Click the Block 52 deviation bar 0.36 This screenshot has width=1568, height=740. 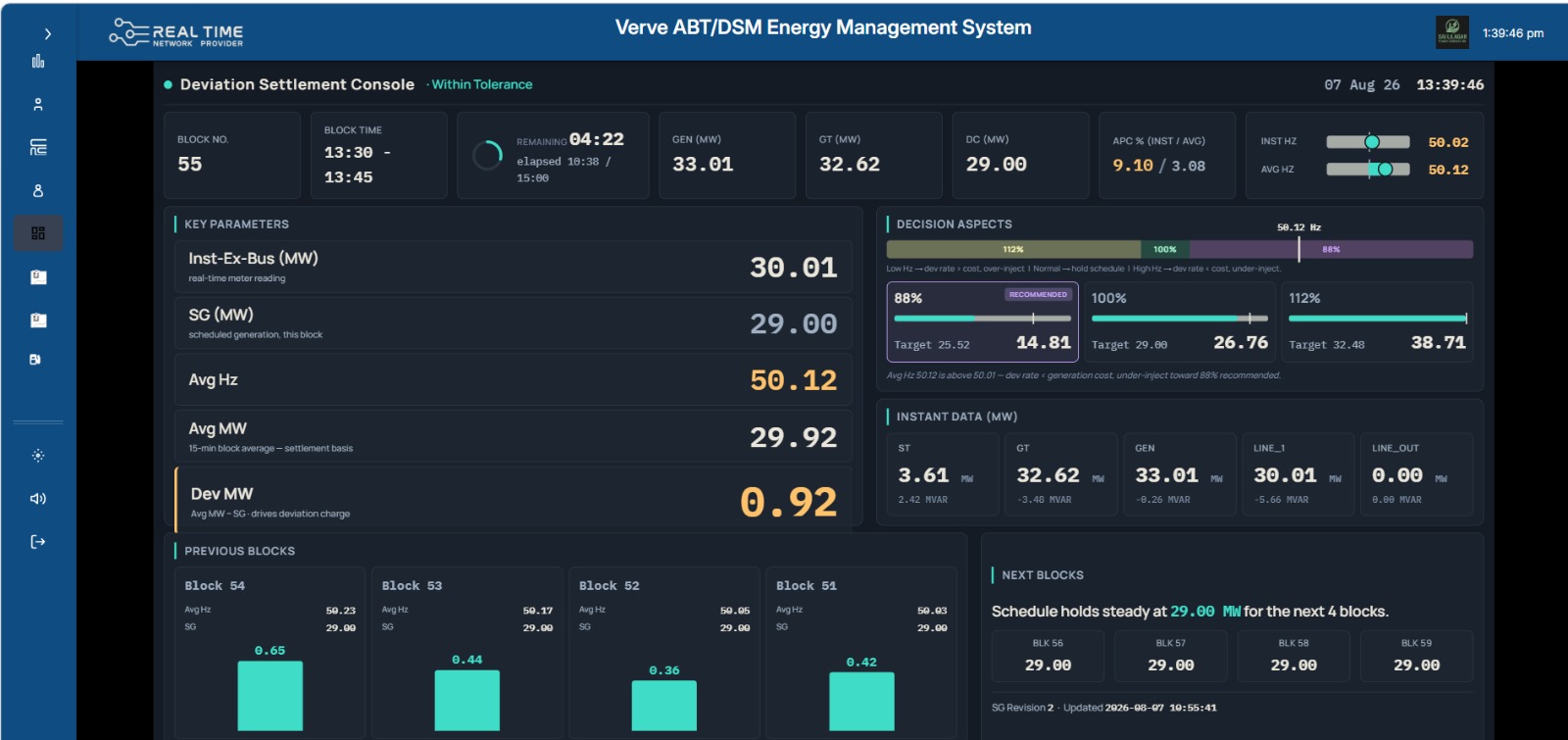click(664, 706)
